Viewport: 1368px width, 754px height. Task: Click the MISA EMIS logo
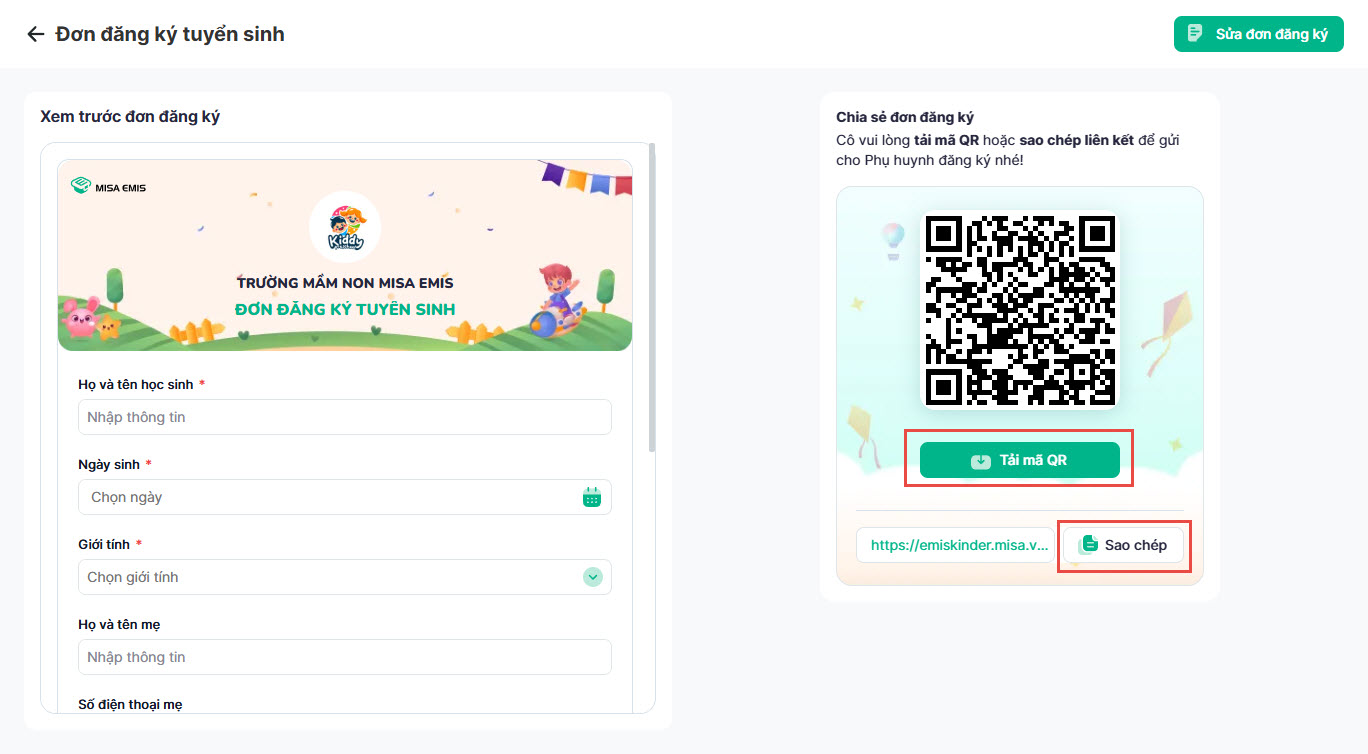pyautogui.click(x=108, y=186)
